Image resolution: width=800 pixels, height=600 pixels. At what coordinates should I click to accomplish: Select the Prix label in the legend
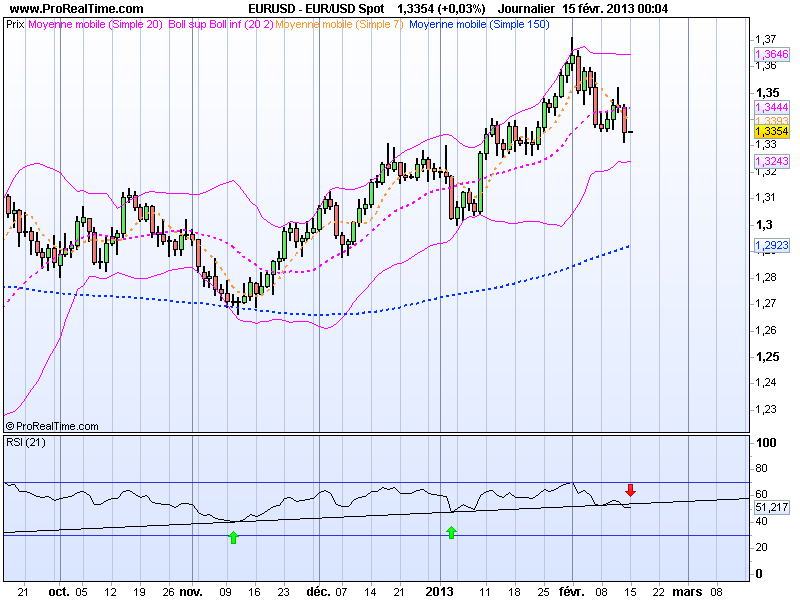point(15,26)
